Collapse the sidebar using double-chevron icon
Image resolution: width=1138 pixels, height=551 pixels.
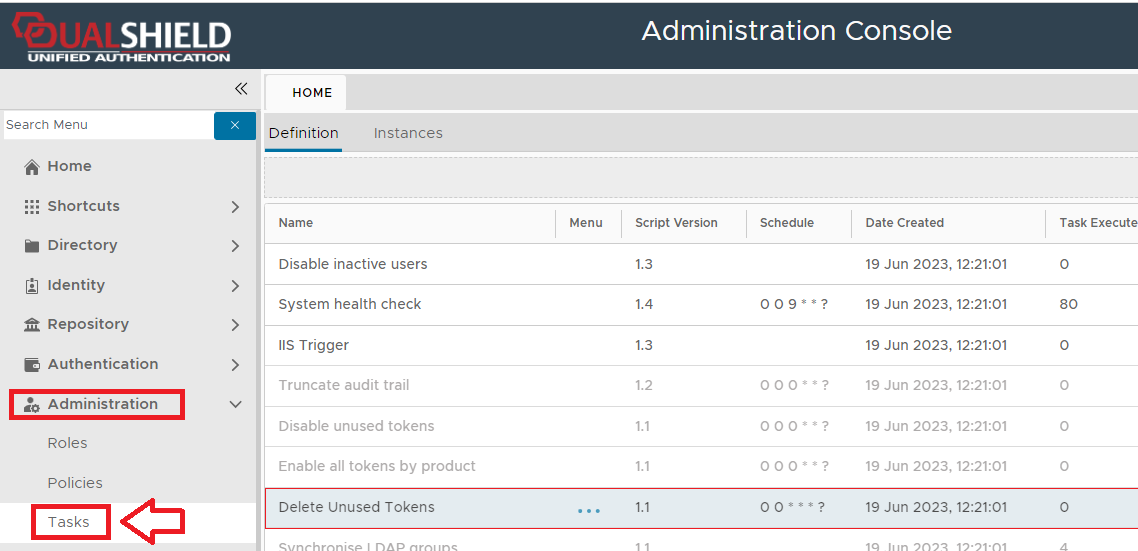pos(241,89)
